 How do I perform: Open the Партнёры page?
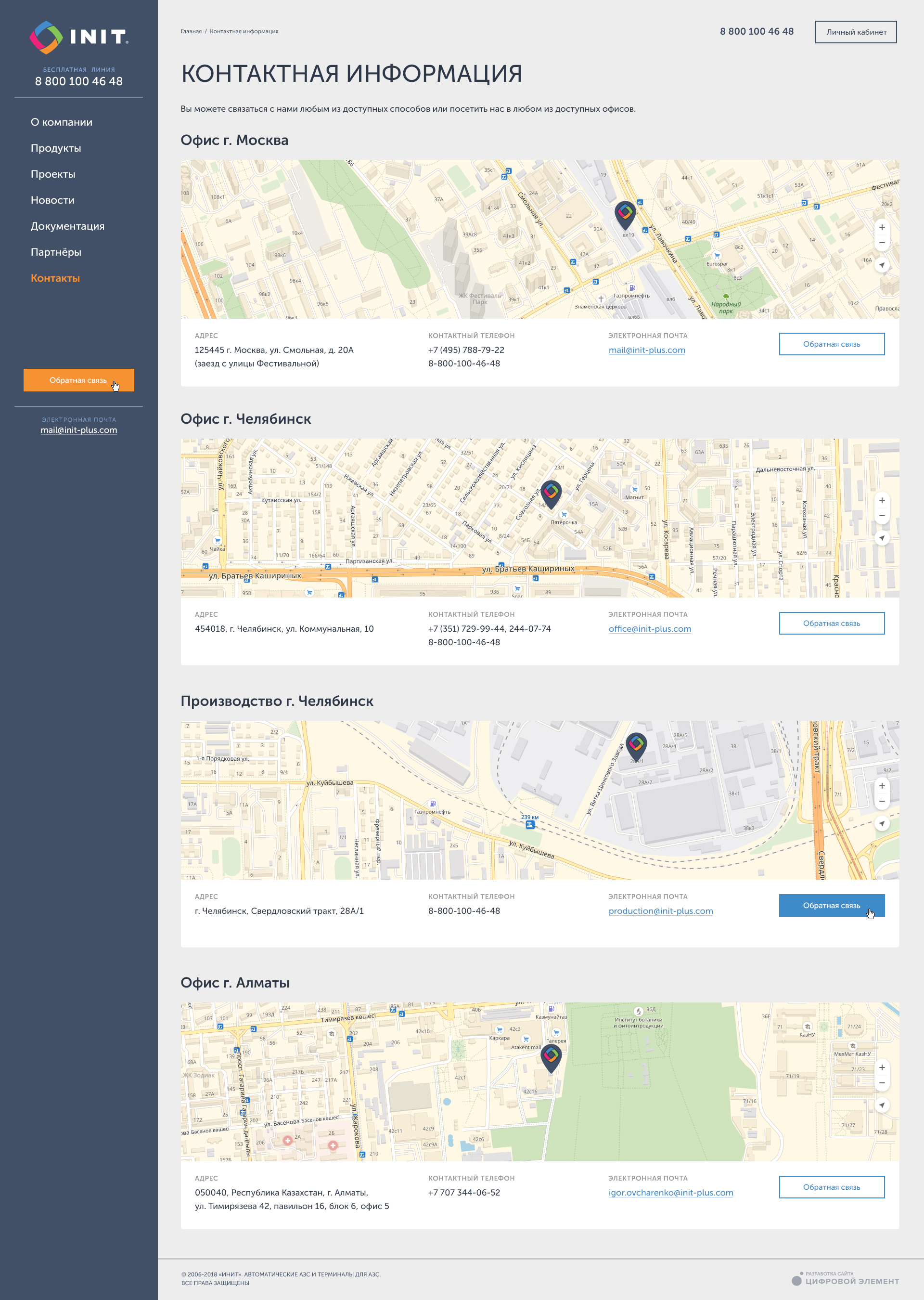tap(56, 252)
